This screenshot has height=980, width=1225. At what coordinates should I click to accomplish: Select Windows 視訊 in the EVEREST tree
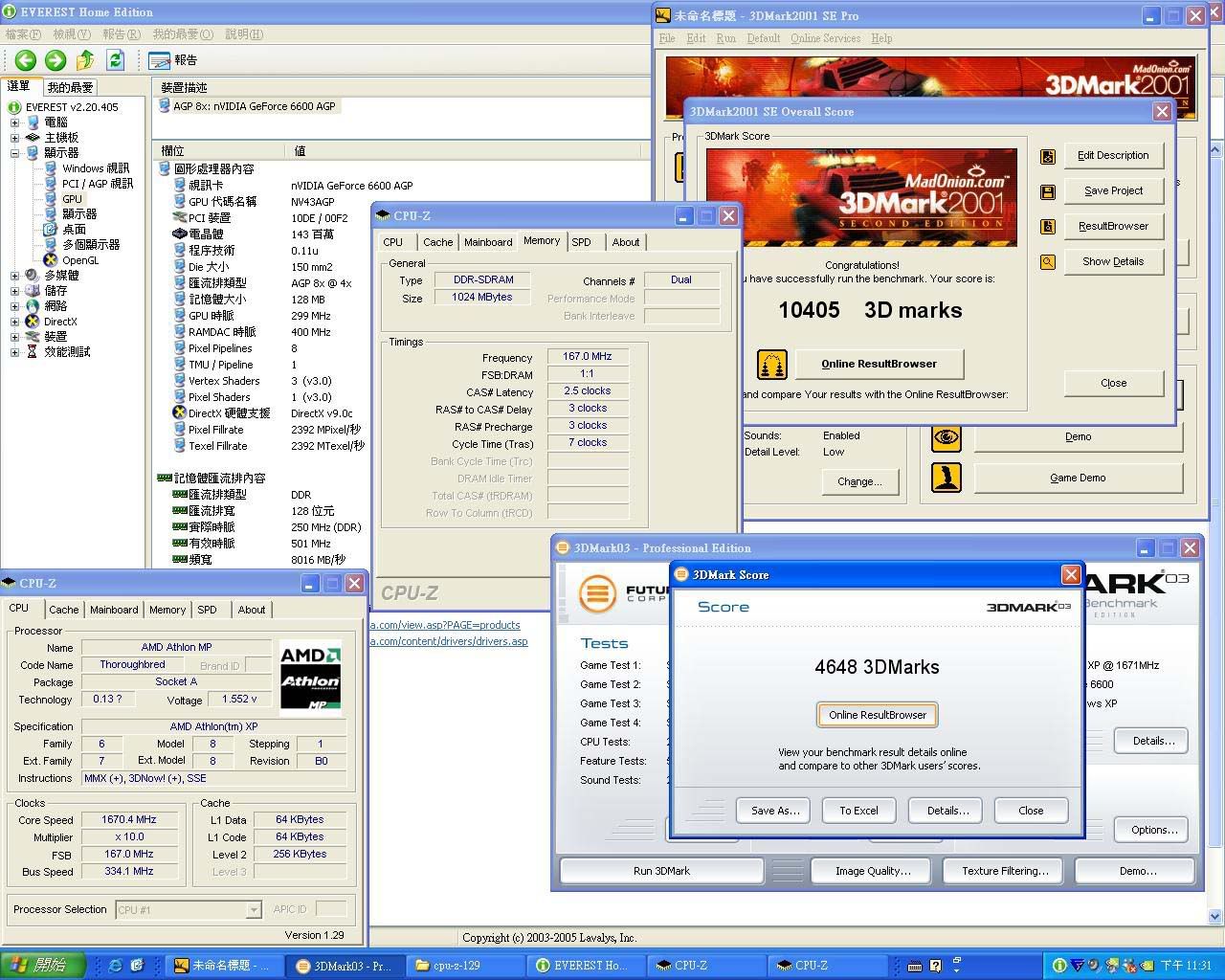[96, 167]
